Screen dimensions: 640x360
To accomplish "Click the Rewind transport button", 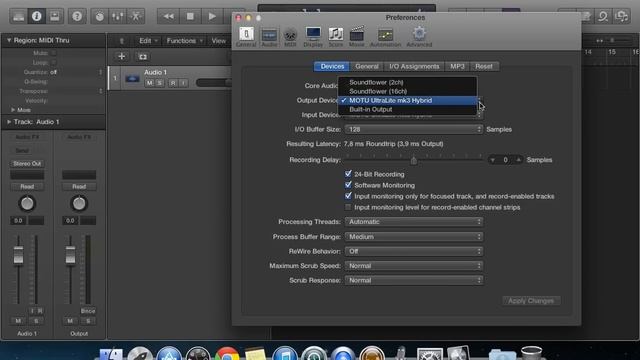I will [x=168, y=16].
